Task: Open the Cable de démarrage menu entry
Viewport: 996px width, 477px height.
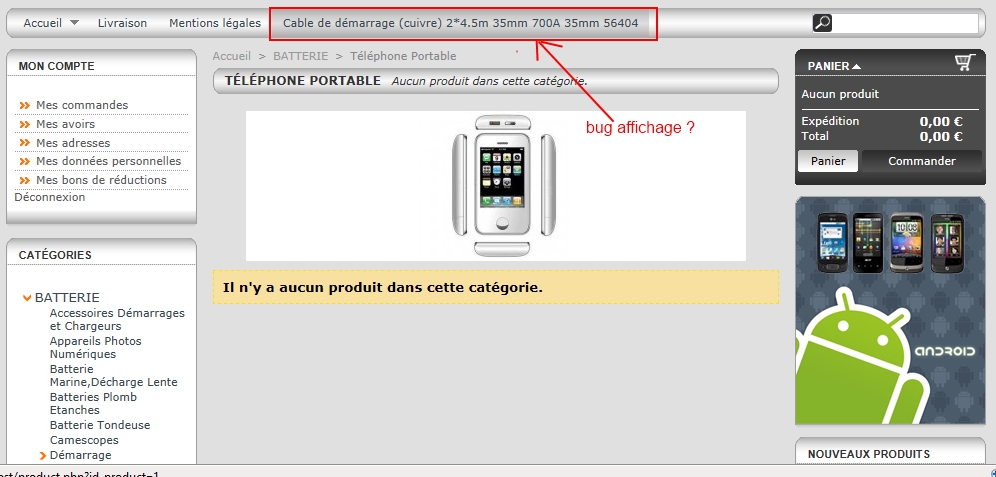Action: (461, 23)
